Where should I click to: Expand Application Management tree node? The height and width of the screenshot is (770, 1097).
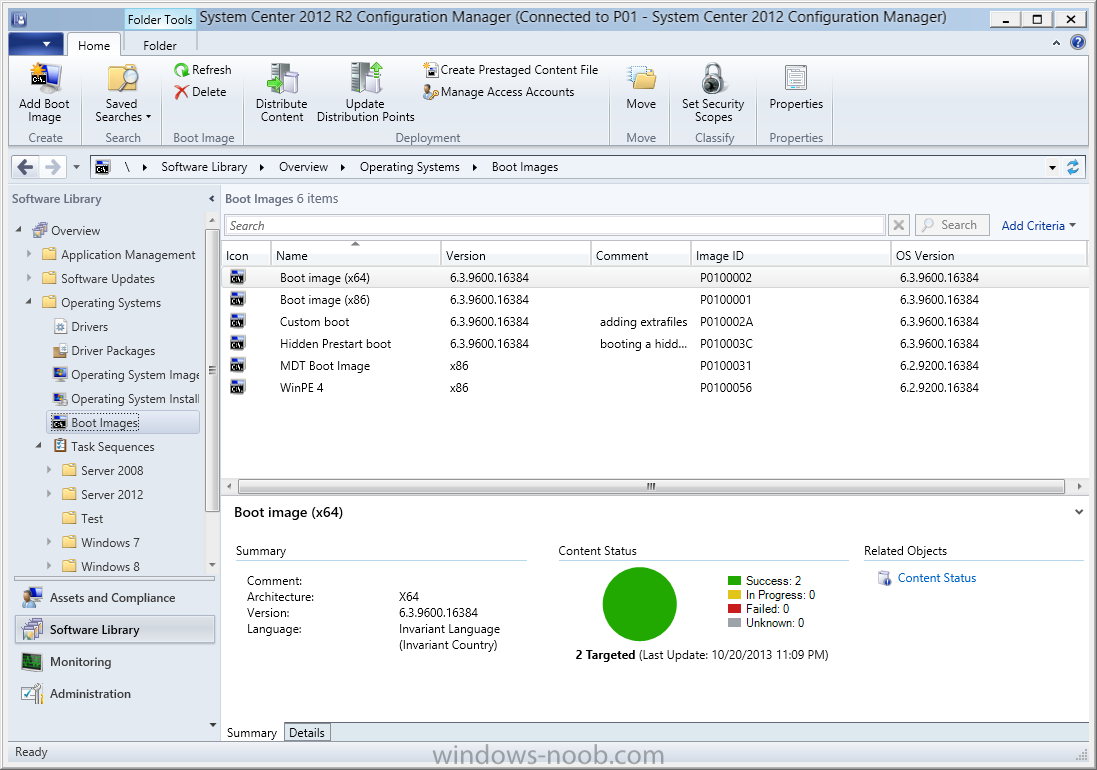pos(29,254)
